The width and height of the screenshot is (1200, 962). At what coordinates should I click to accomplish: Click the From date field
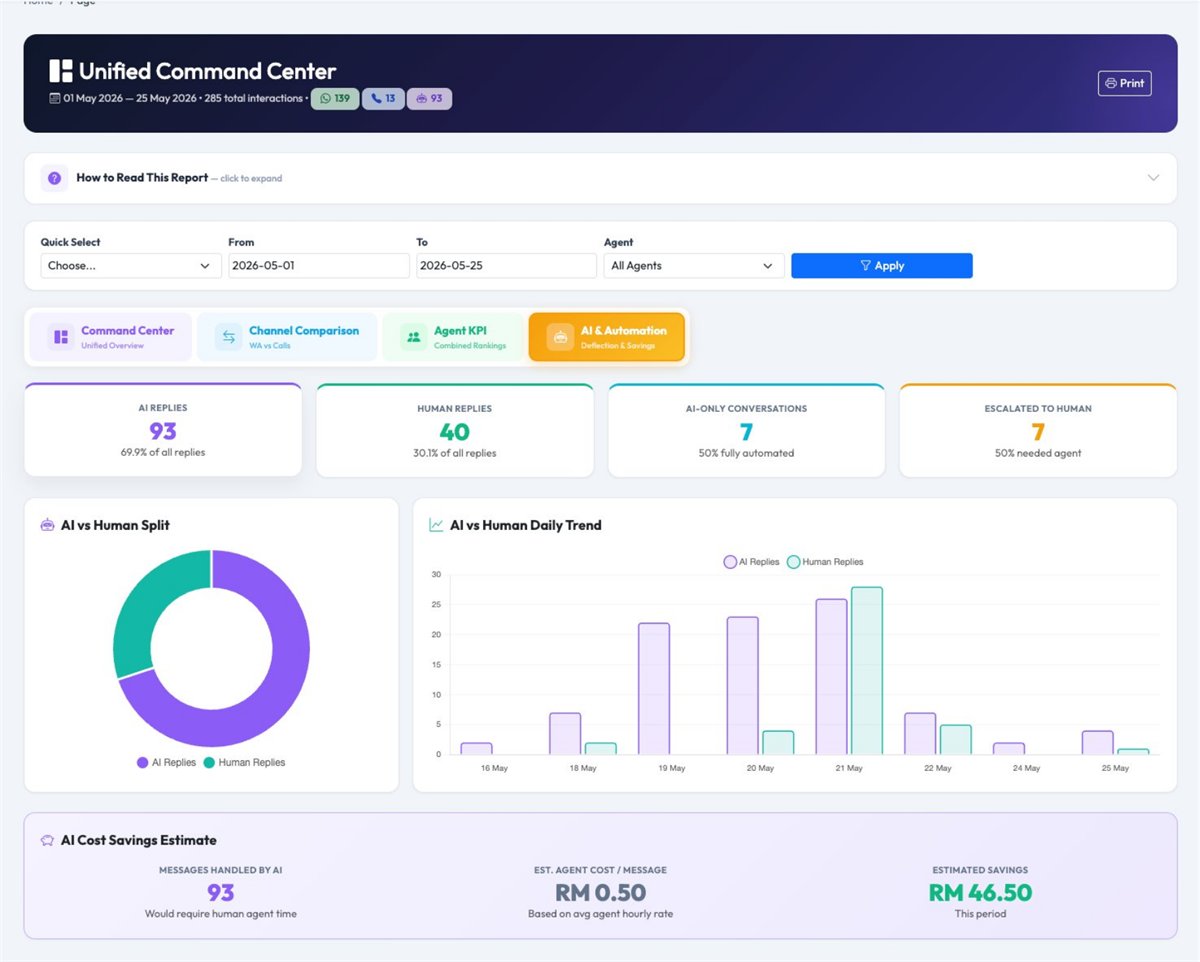coord(319,266)
